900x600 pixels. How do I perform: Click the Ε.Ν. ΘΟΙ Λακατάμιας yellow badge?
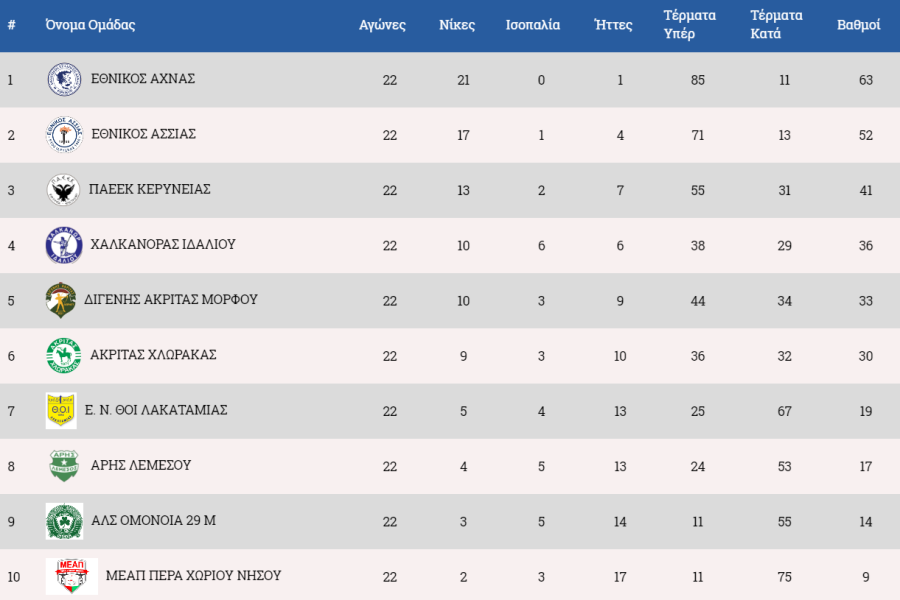(61, 410)
